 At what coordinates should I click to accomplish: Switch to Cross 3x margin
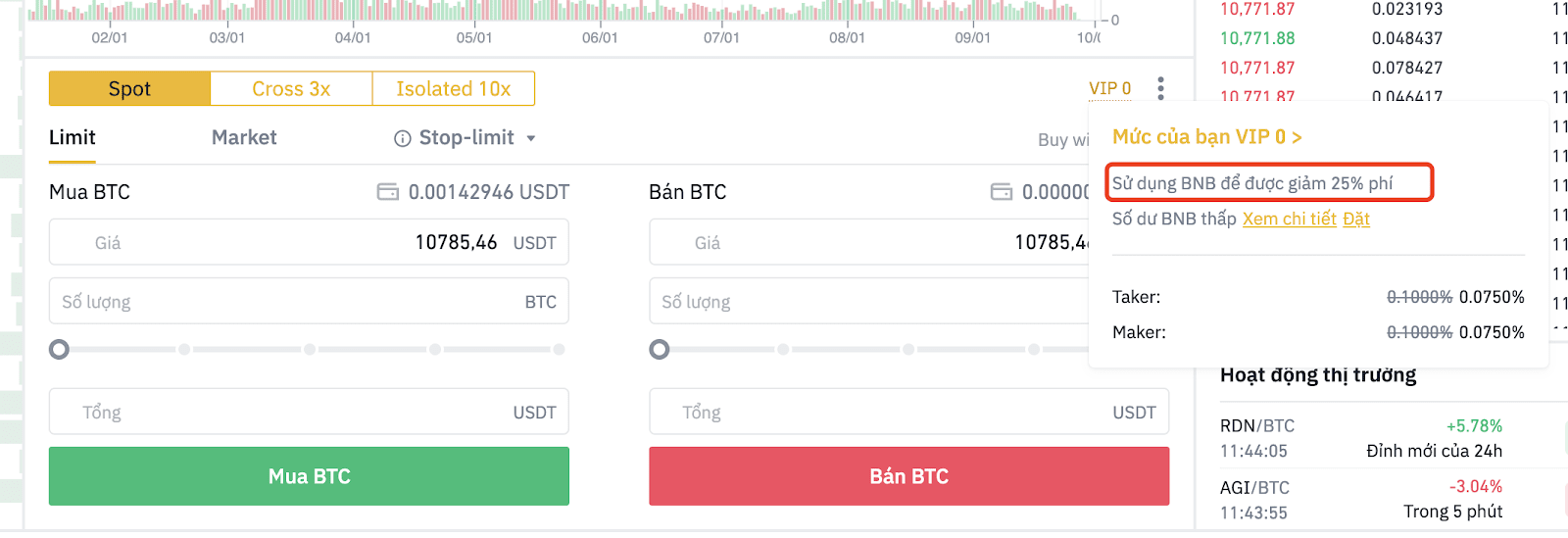pyautogui.click(x=291, y=88)
